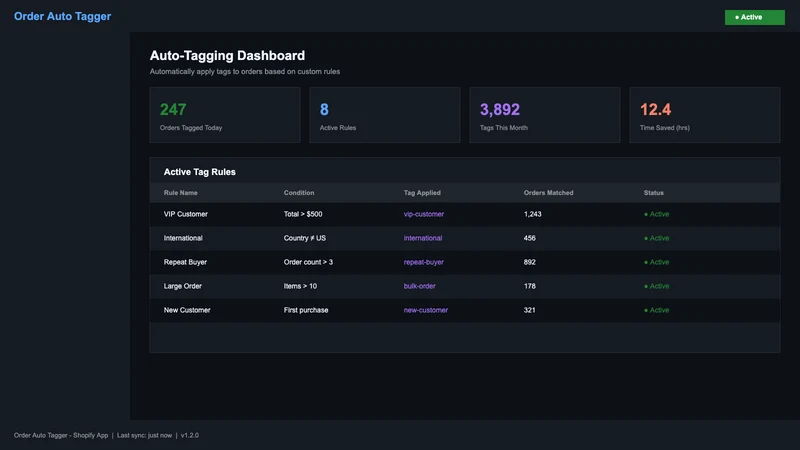This screenshot has height=450, width=800.
Task: Click the 892 orders matched value
Action: tap(530, 262)
